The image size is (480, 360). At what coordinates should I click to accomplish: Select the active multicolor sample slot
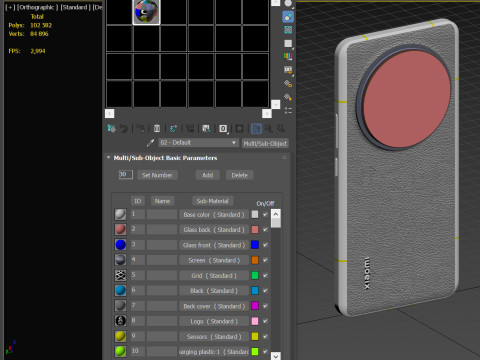(146, 12)
